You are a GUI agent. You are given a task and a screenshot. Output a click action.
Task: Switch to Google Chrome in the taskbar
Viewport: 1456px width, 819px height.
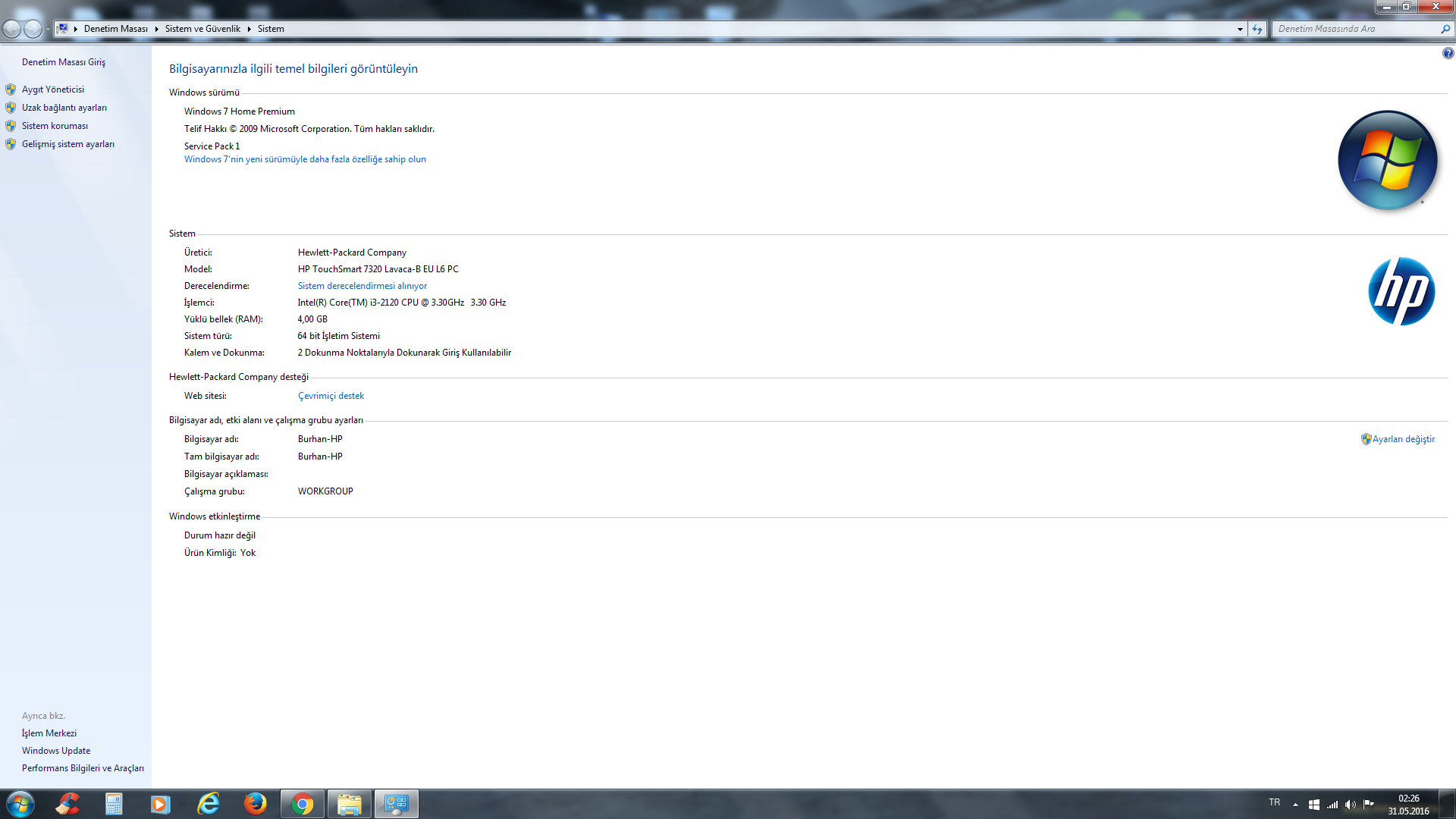303,804
